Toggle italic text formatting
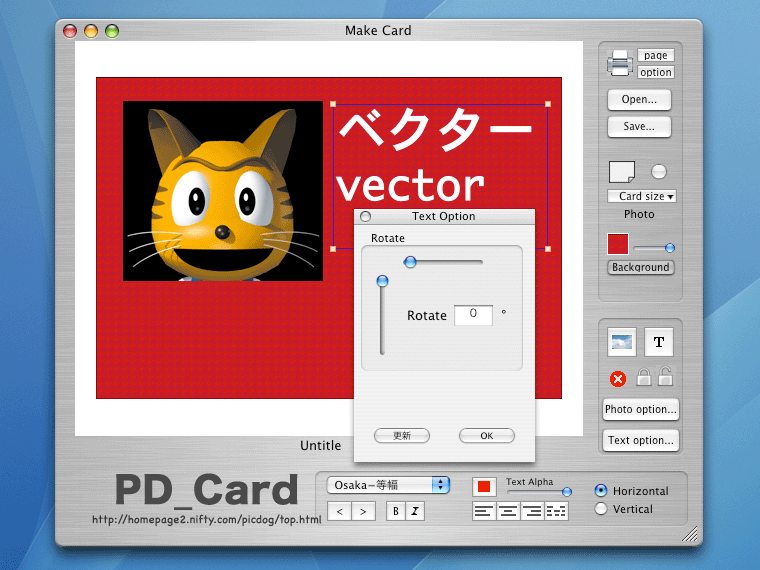The width and height of the screenshot is (760, 570). pos(415,511)
